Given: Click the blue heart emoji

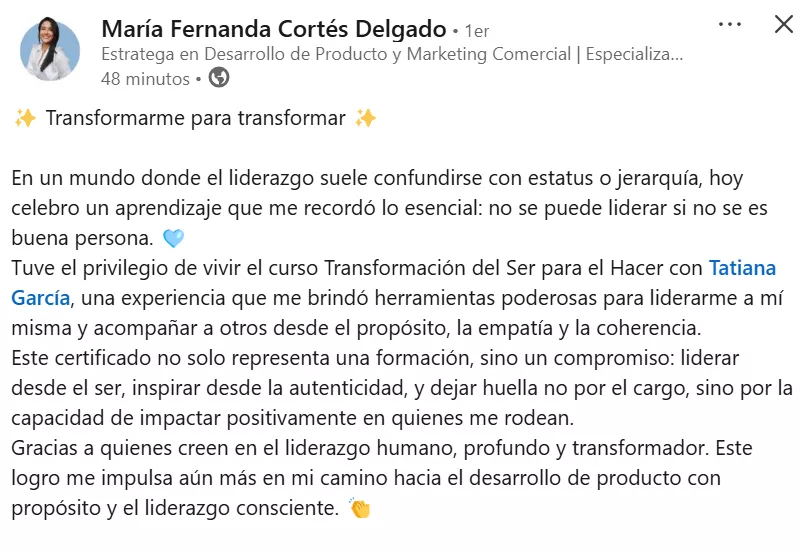Looking at the screenshot, I should (174, 239).
